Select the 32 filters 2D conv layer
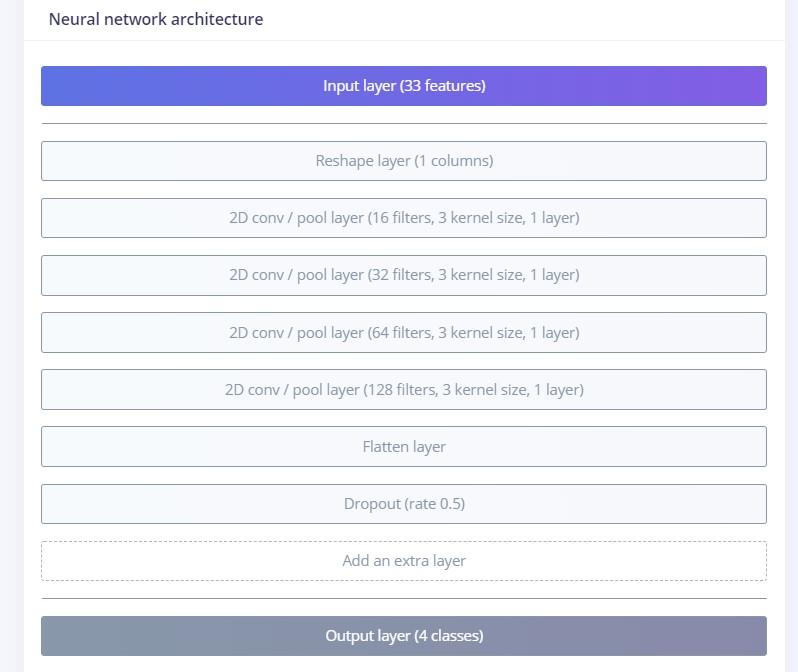This screenshot has height=672, width=798. point(403,275)
